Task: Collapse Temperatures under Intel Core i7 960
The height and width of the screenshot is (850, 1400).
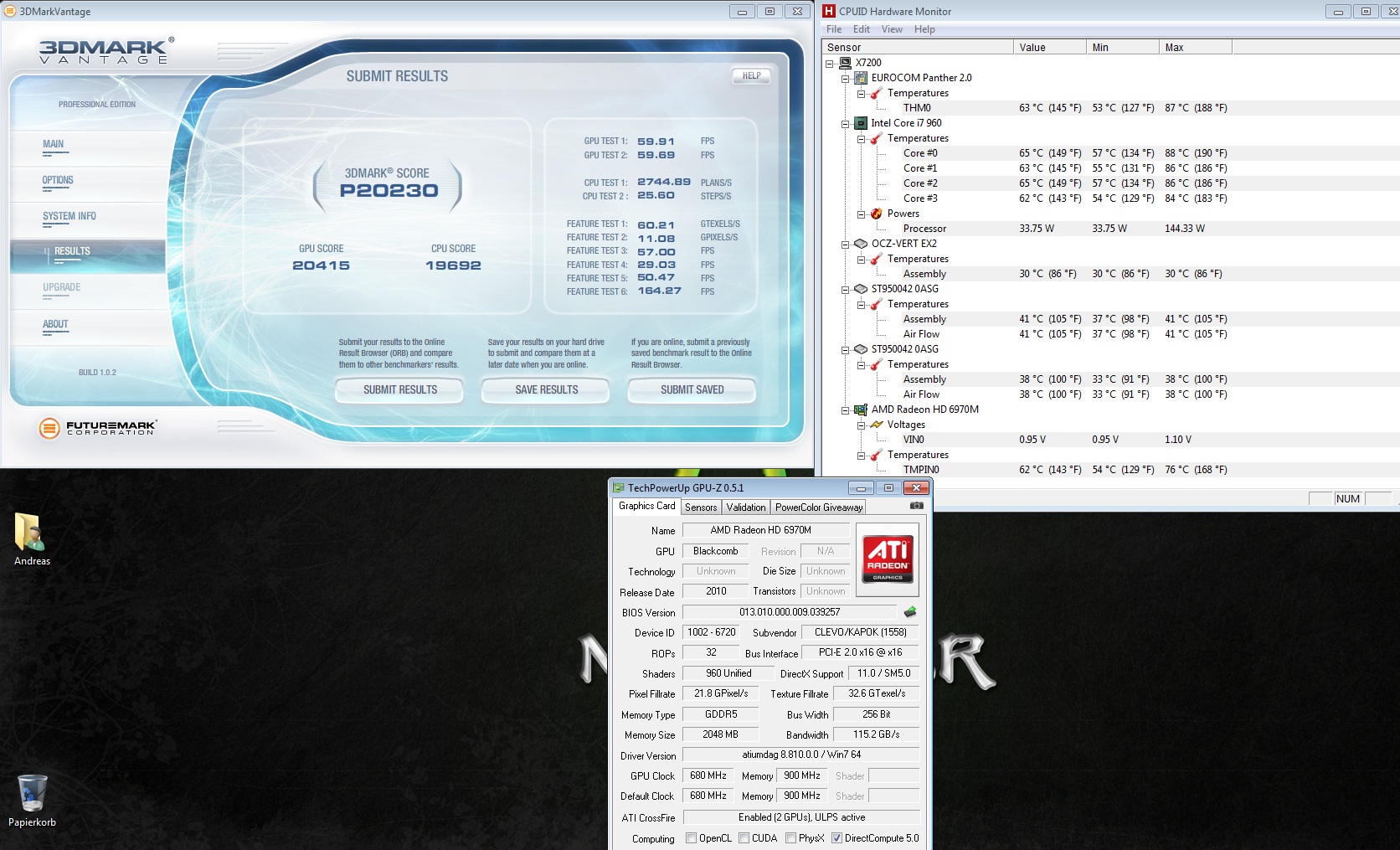Action: (x=861, y=138)
